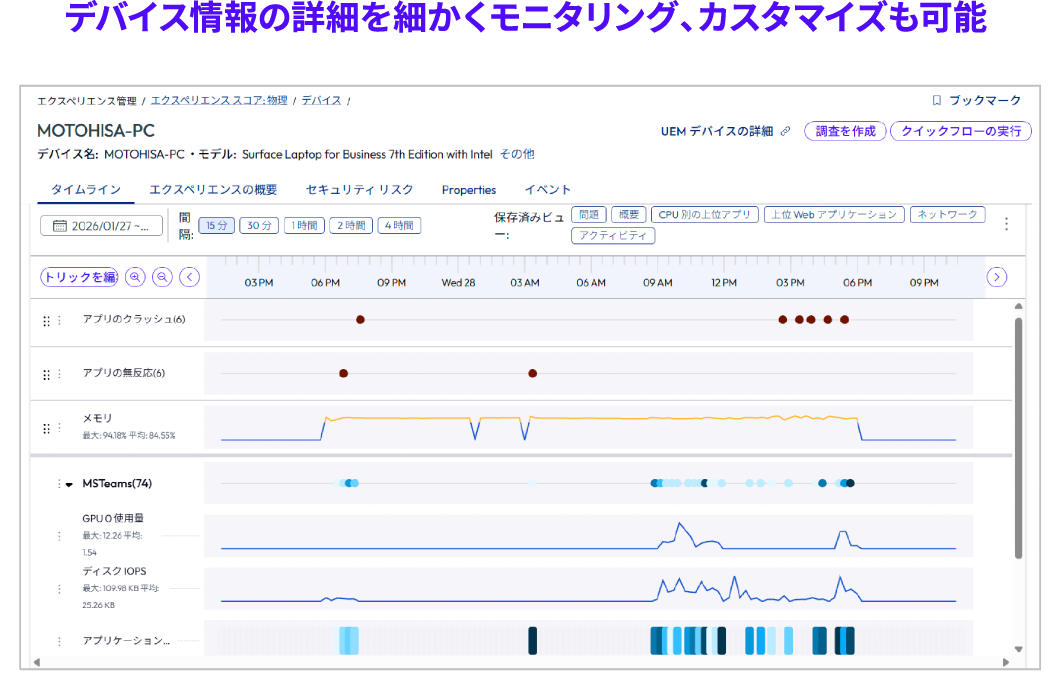Zoom out of the timeline
The height and width of the screenshot is (683, 1050).
[162, 277]
